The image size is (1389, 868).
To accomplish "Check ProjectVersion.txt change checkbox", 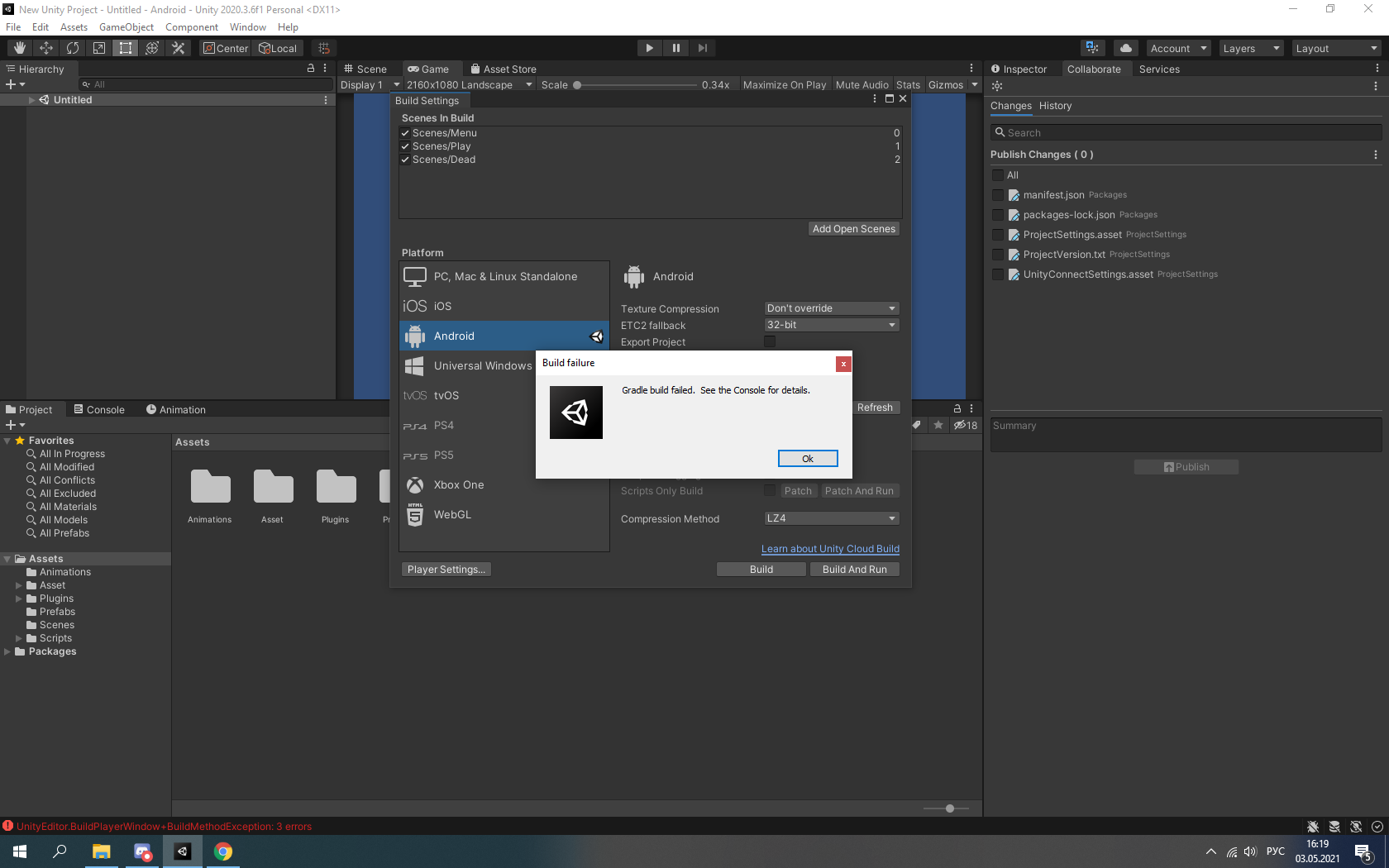I will click(998, 255).
